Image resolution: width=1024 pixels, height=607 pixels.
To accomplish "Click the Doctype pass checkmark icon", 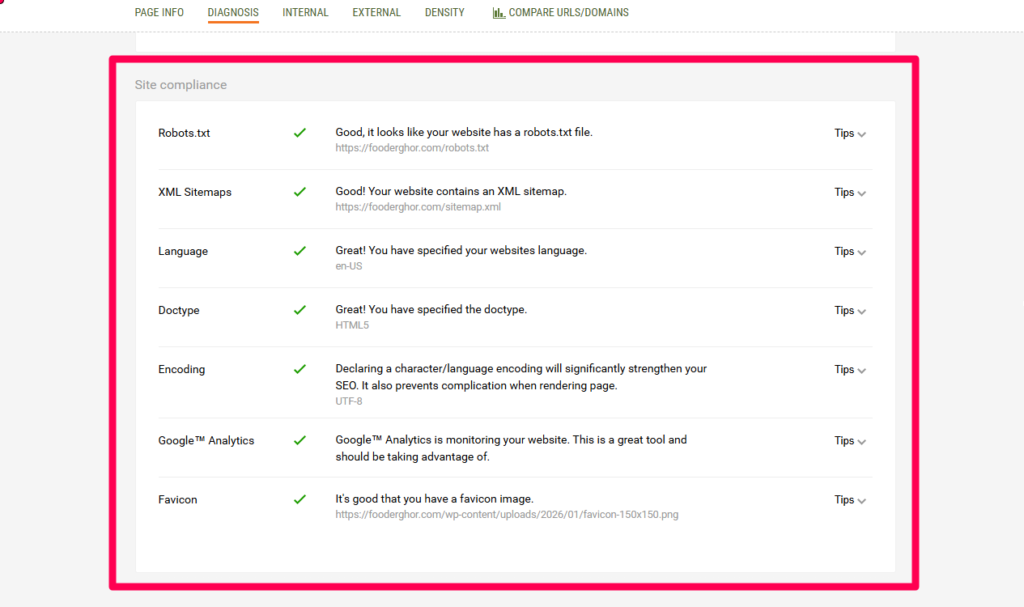I will click(299, 310).
